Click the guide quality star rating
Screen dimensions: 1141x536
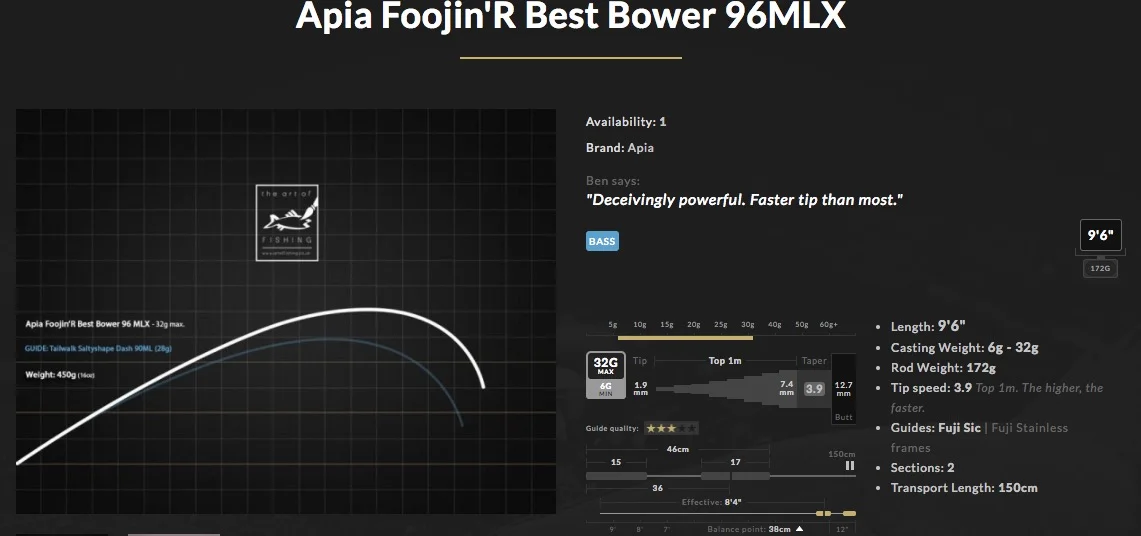coord(671,428)
